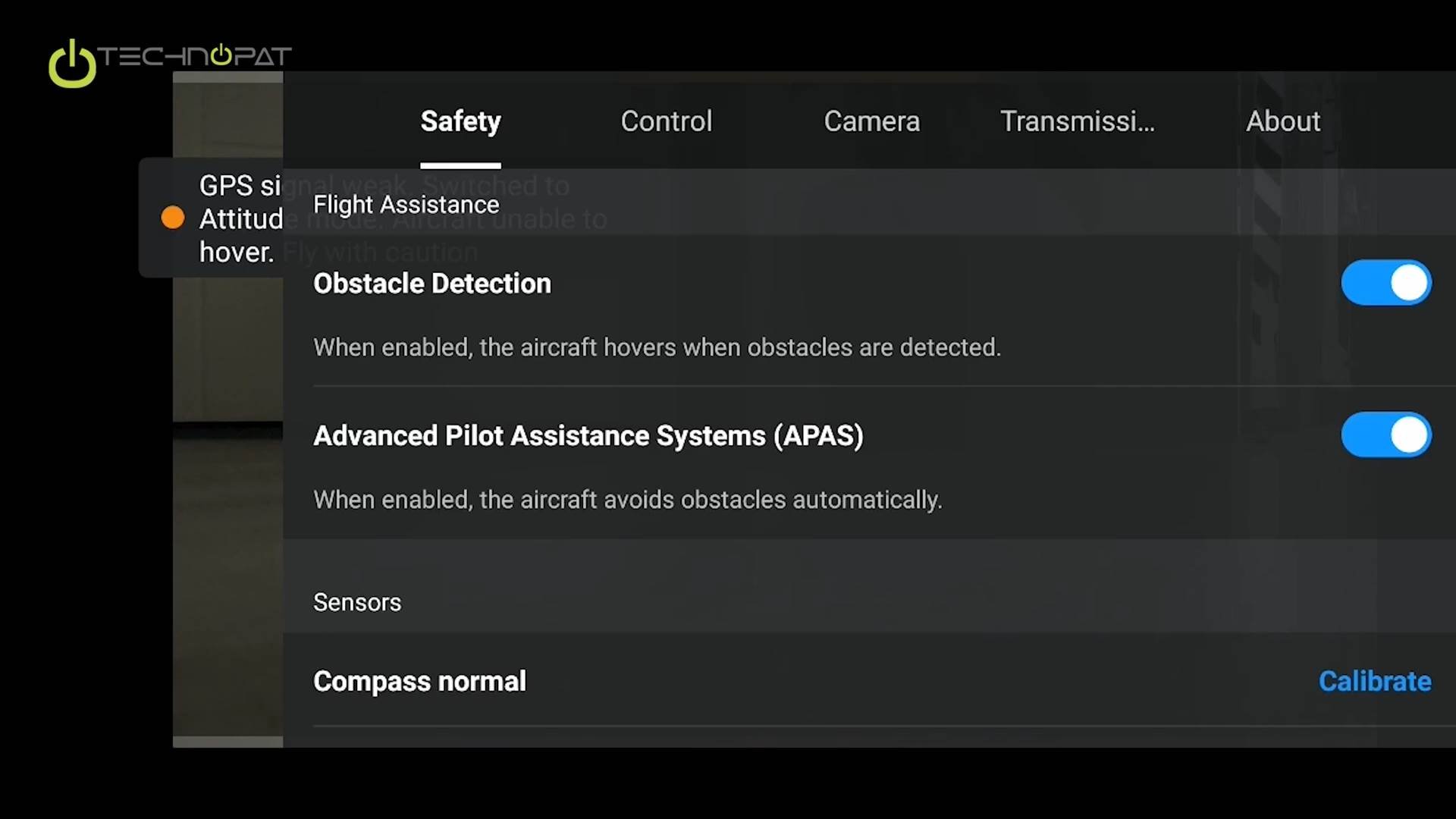Click the Technopat watermark text
The image size is (1456, 819).
(196, 56)
